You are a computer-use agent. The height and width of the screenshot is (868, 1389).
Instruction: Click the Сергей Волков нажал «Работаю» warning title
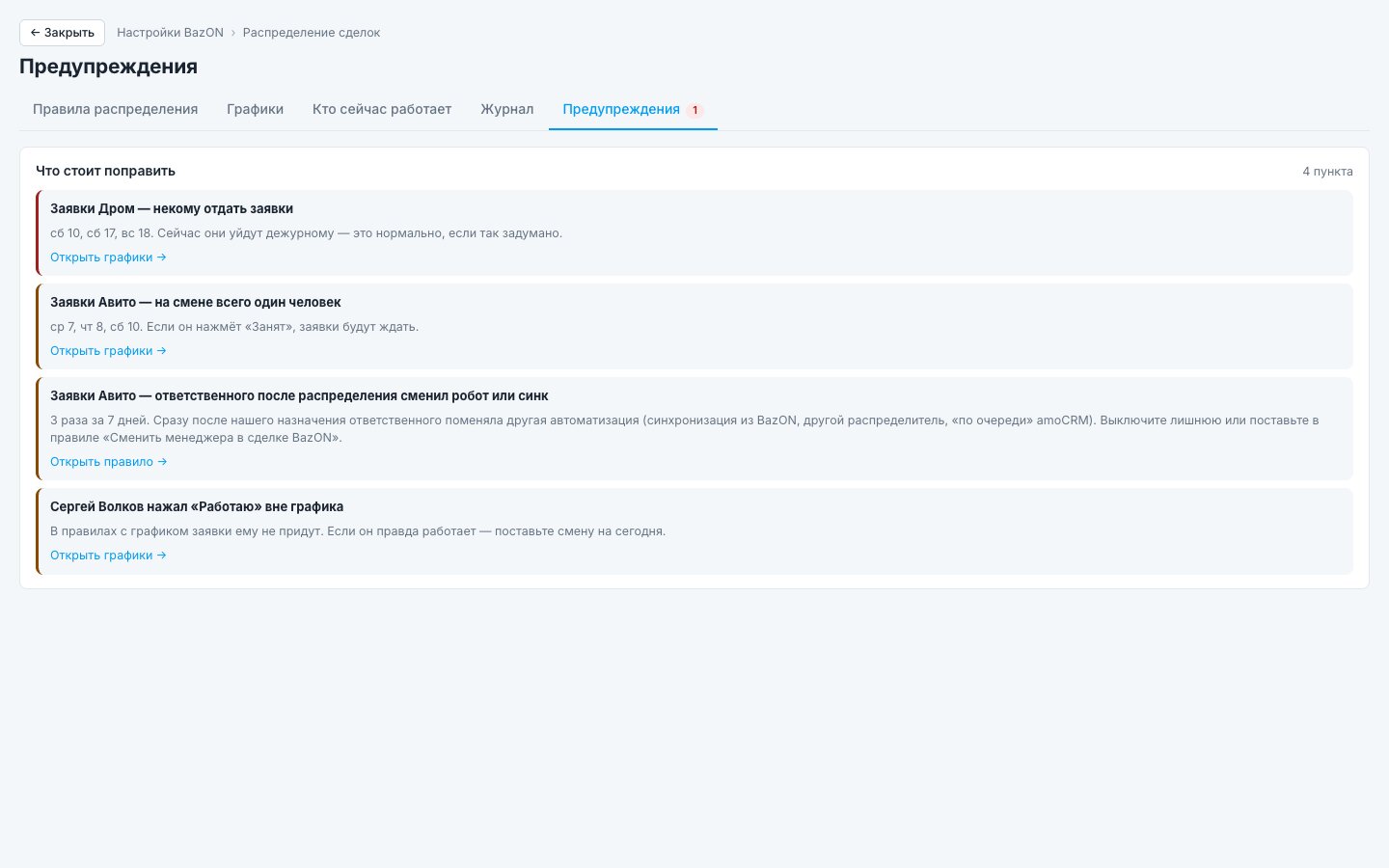[197, 506]
